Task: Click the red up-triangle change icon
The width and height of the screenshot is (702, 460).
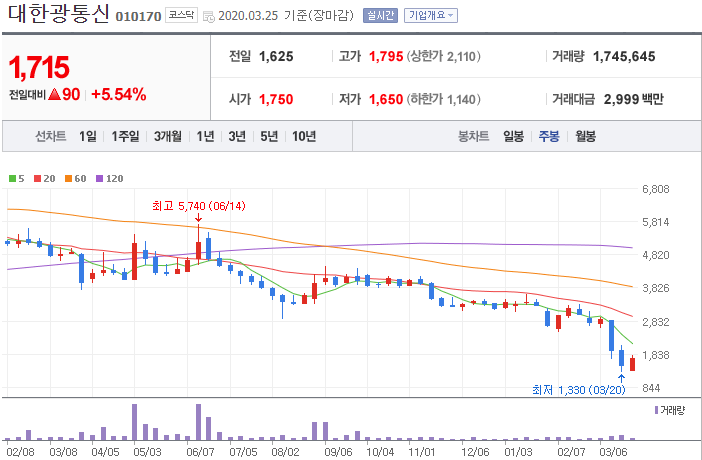Action: tap(54, 95)
